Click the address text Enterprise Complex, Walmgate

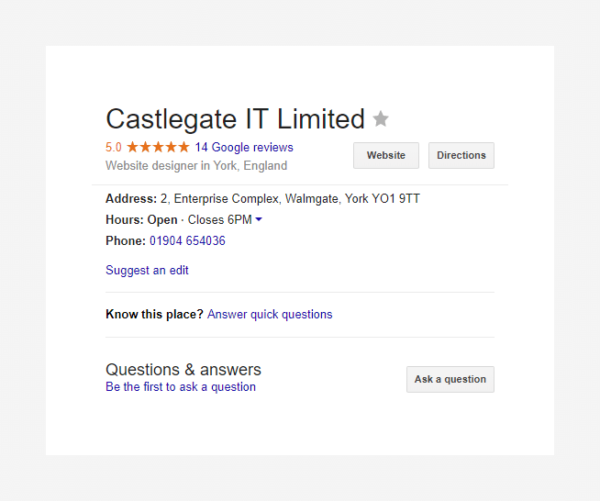tap(256, 199)
